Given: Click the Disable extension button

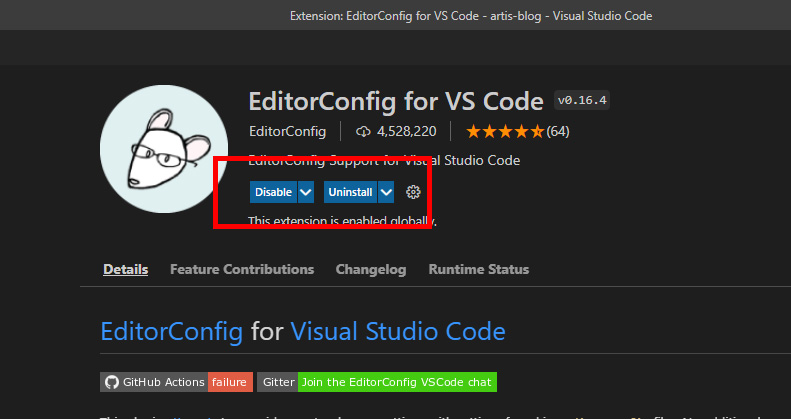Looking at the screenshot, I should pos(273,192).
